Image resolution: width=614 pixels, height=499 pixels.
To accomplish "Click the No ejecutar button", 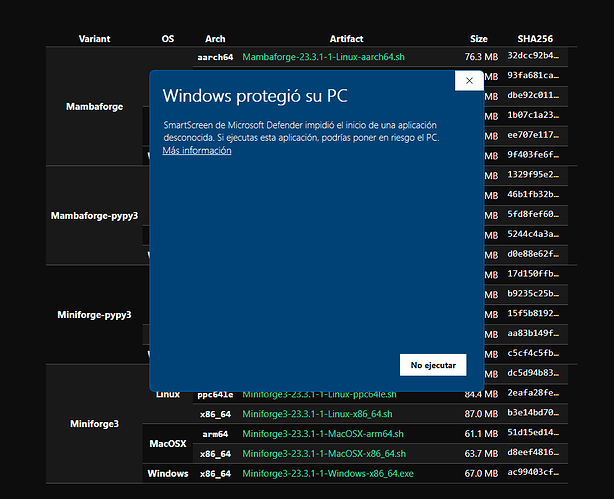I will tap(433, 365).
